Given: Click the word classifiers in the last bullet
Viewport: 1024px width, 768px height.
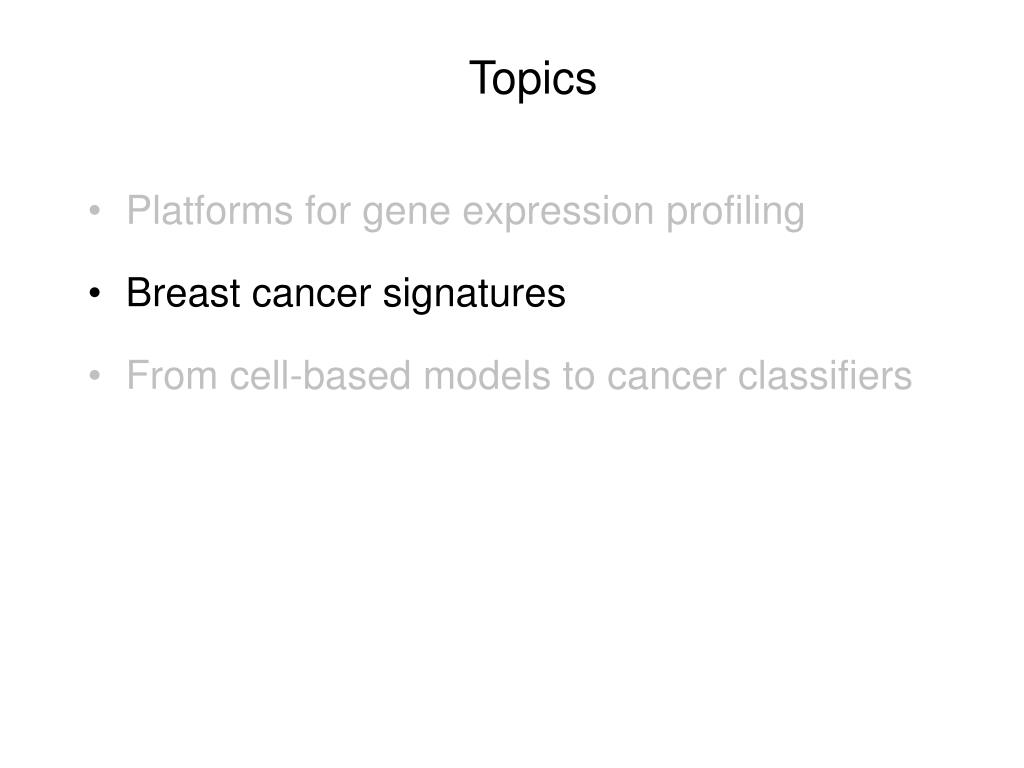Looking at the screenshot, I should coord(825,376).
